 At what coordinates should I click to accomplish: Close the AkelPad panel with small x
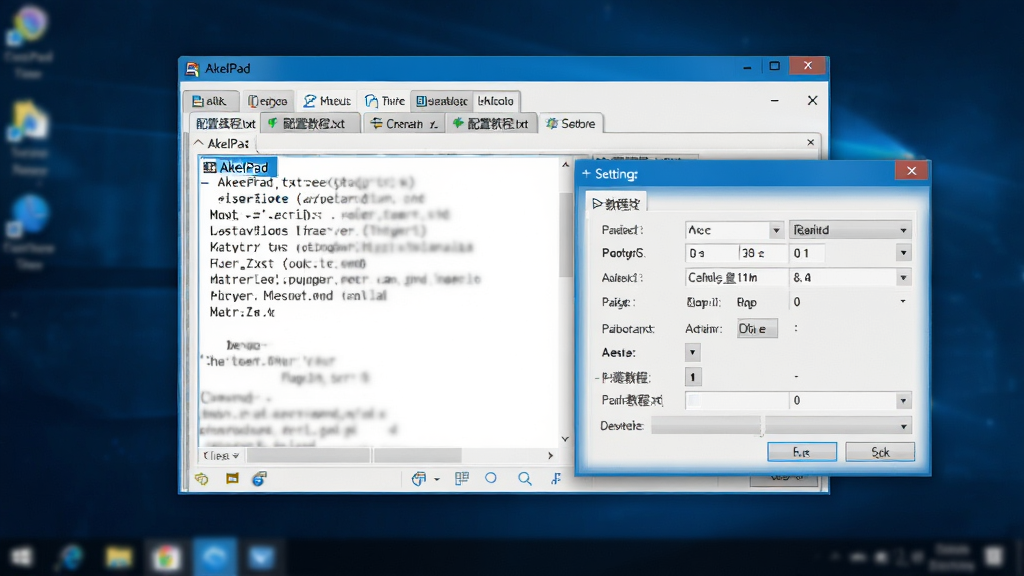810,142
